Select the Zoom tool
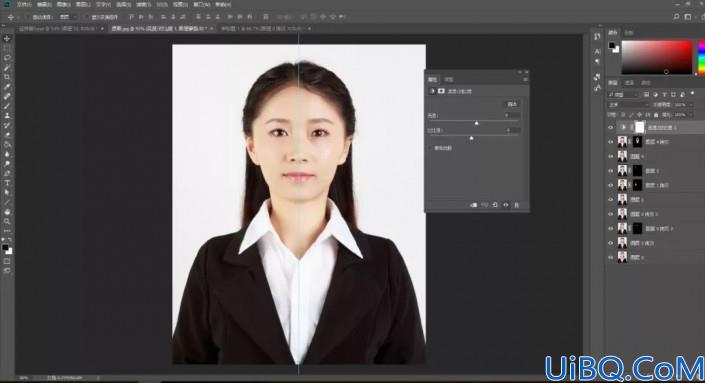This screenshot has height=383, width=705. pos(7,221)
